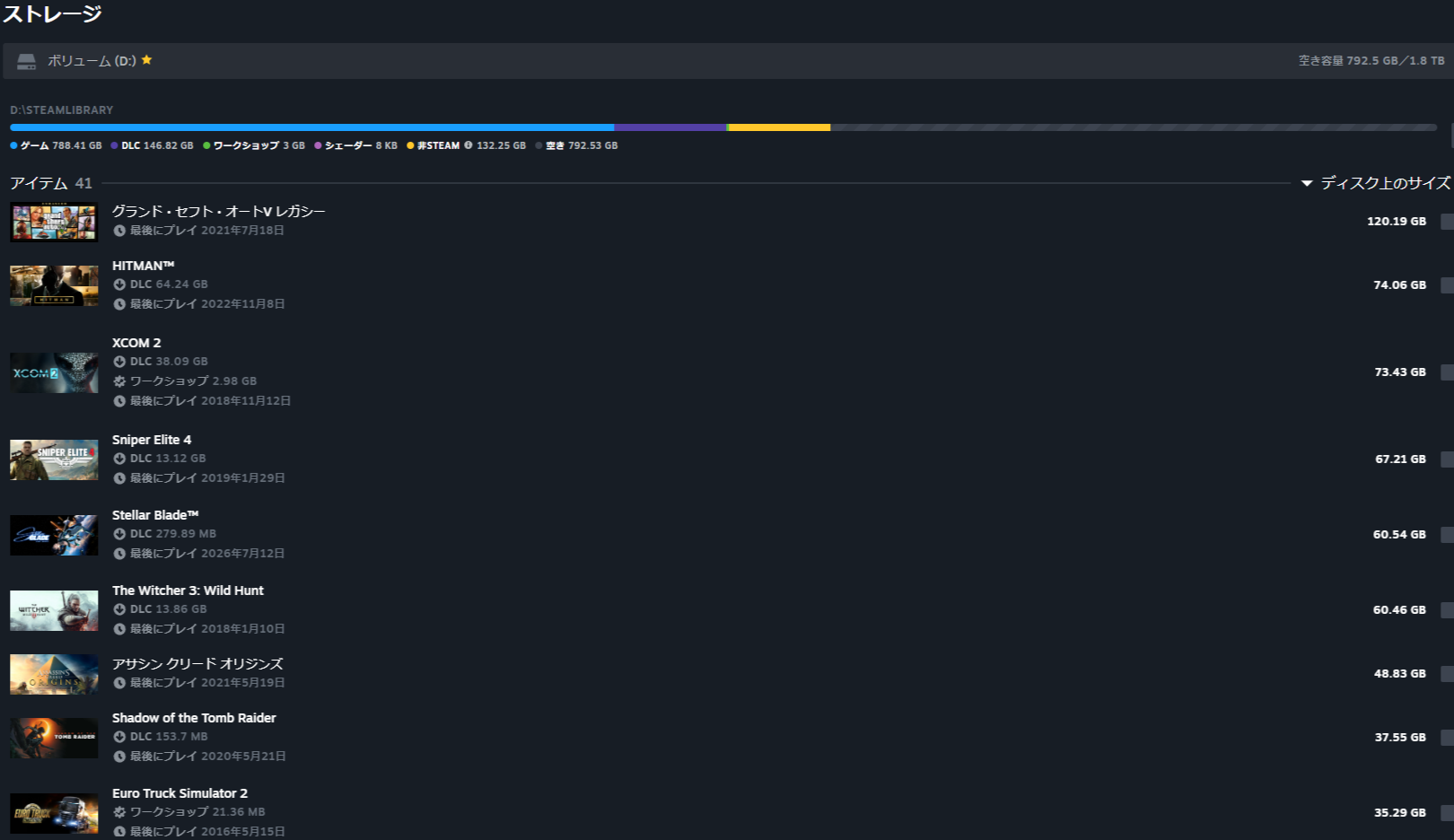Screen dimensions: 1454x840
Task: Click the clock icon under Euro Truck Simulator 2
Action: pyautogui.click(x=119, y=832)
